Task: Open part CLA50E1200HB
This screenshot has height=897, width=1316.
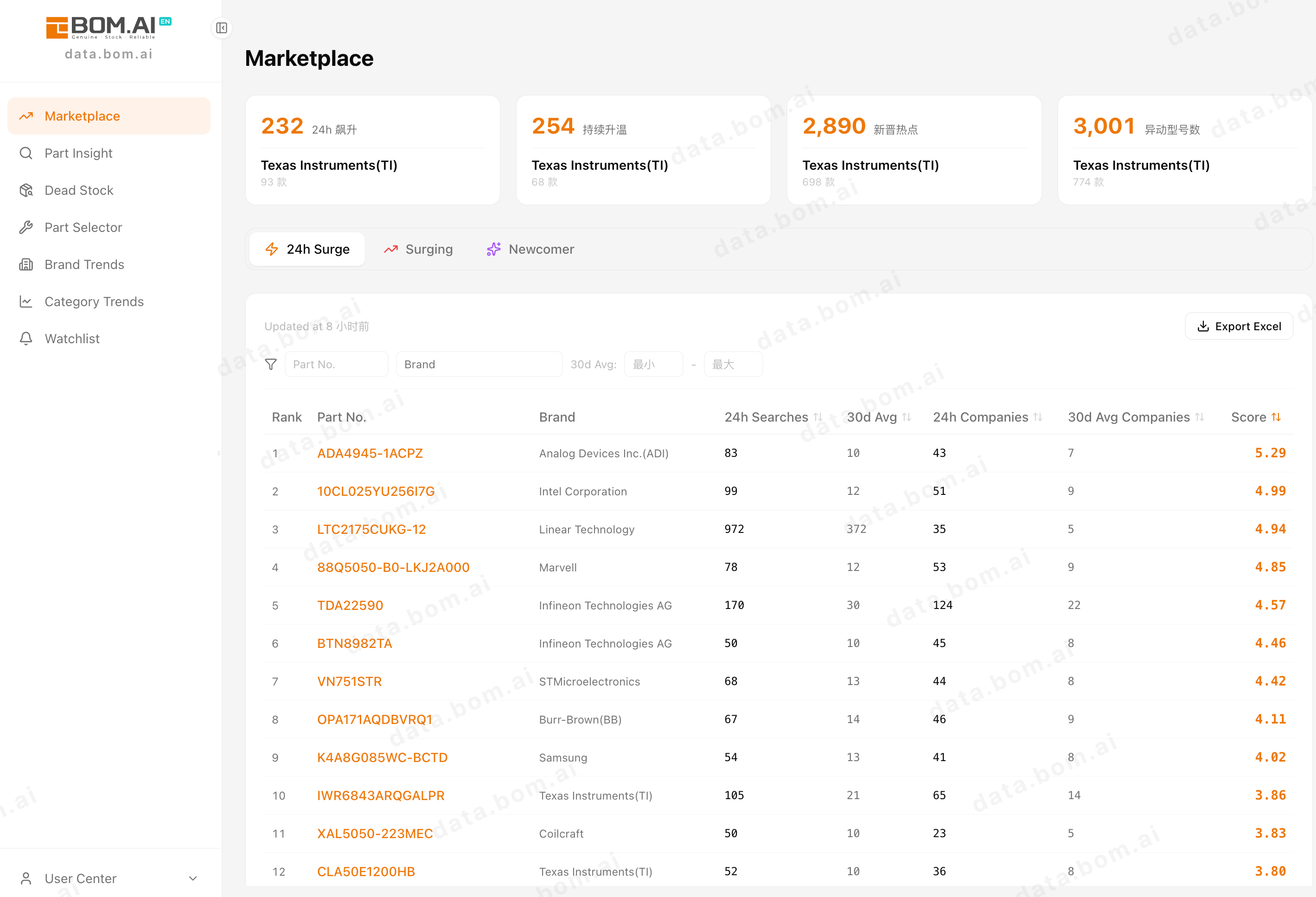Action: click(366, 871)
